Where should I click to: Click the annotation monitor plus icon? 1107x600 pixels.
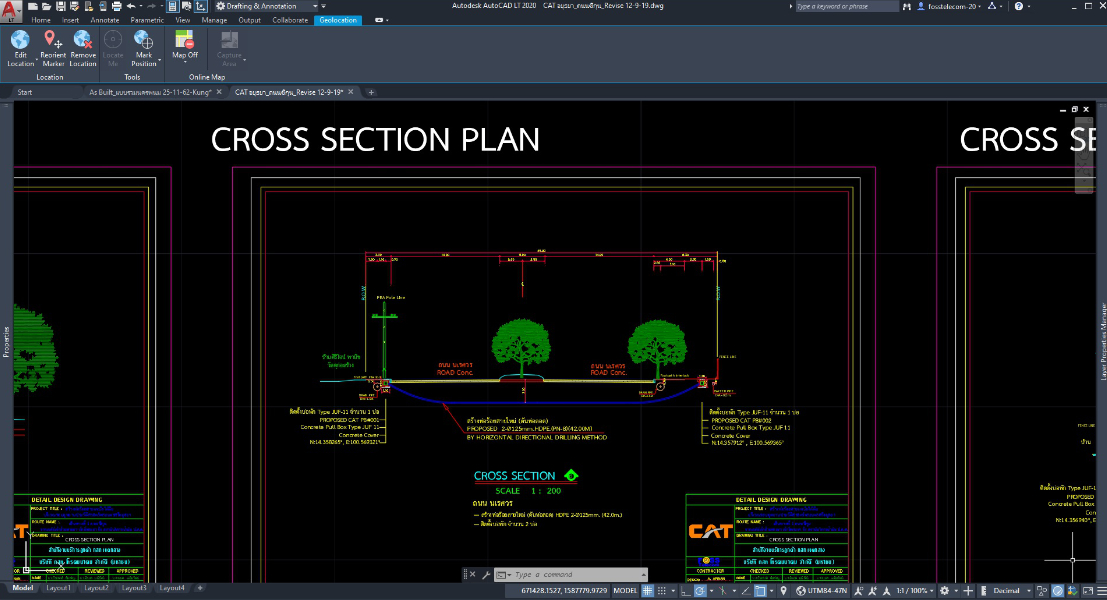[x=968, y=591]
